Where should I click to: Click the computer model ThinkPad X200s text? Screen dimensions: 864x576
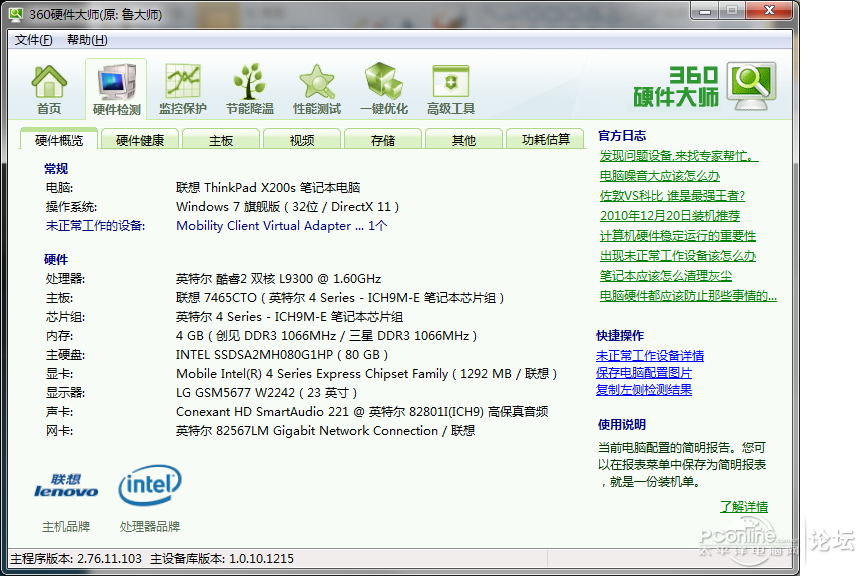click(x=268, y=187)
